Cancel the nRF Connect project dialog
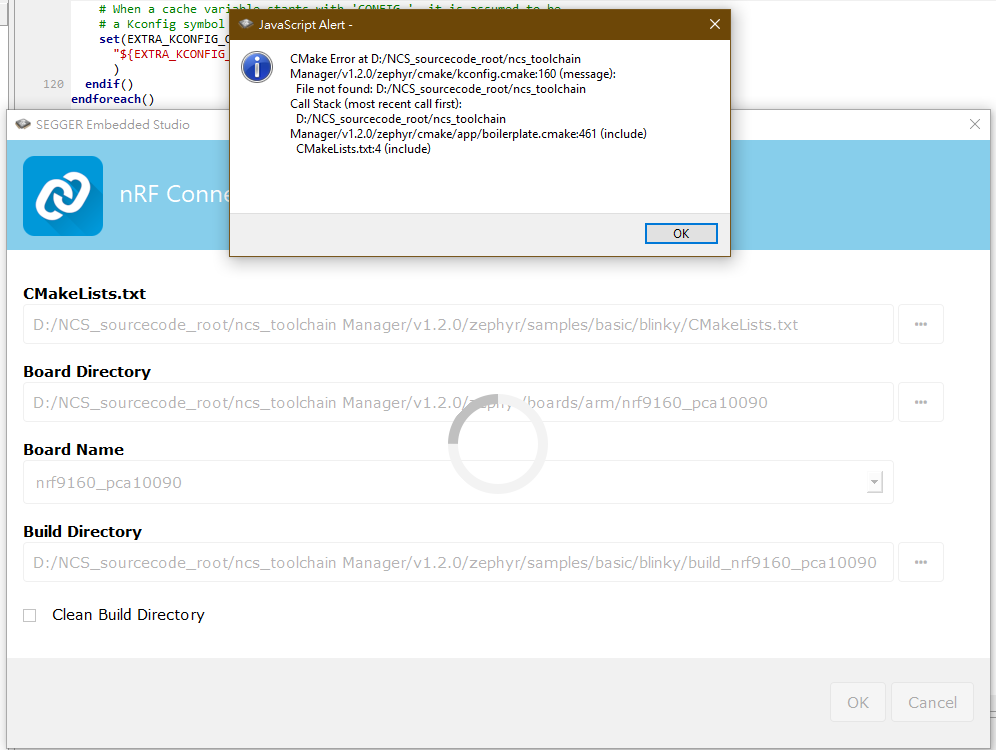This screenshot has width=996, height=750. pyautogui.click(x=932, y=702)
